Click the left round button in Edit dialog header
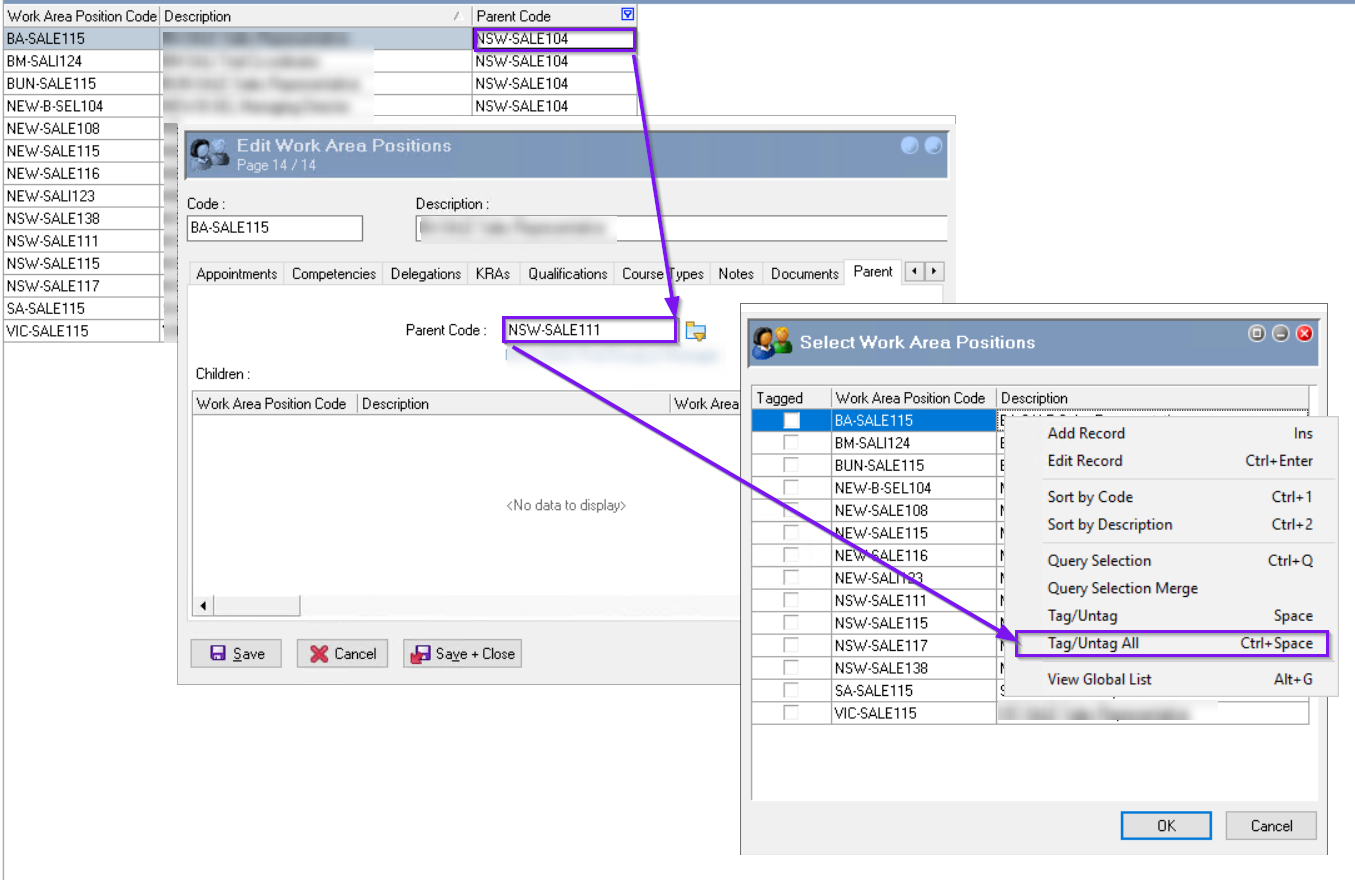Viewport: 1355px width, 880px height. (x=909, y=146)
